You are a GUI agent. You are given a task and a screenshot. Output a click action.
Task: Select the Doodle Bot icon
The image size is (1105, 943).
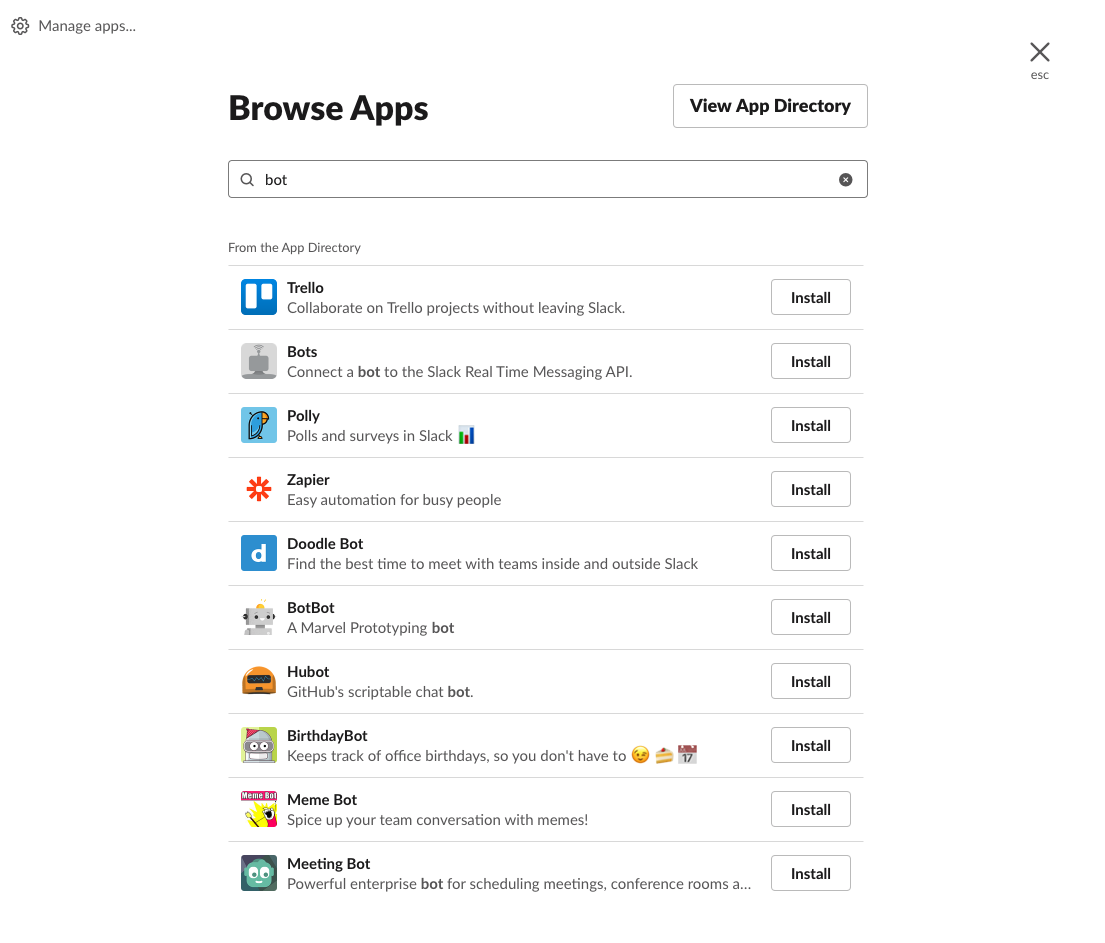pyautogui.click(x=259, y=553)
